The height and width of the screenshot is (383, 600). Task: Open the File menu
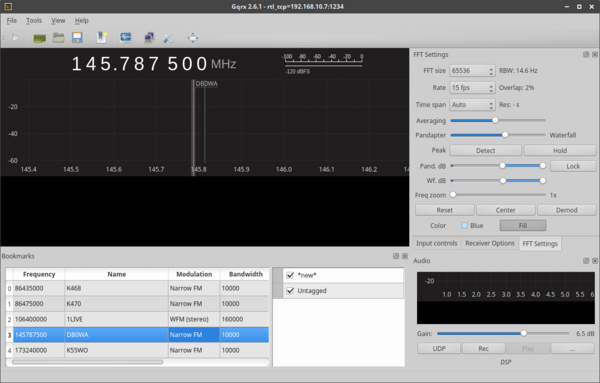point(11,21)
